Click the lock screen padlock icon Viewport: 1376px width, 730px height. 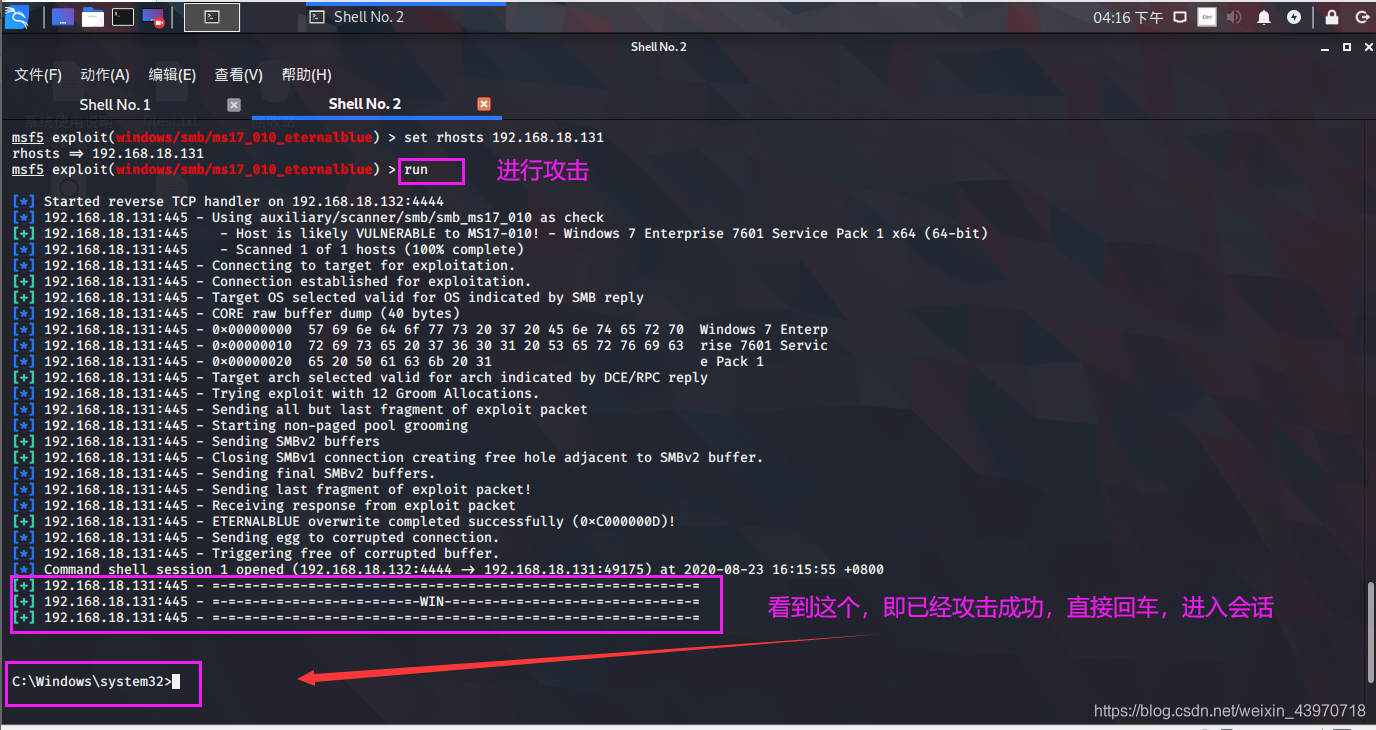(1331, 17)
